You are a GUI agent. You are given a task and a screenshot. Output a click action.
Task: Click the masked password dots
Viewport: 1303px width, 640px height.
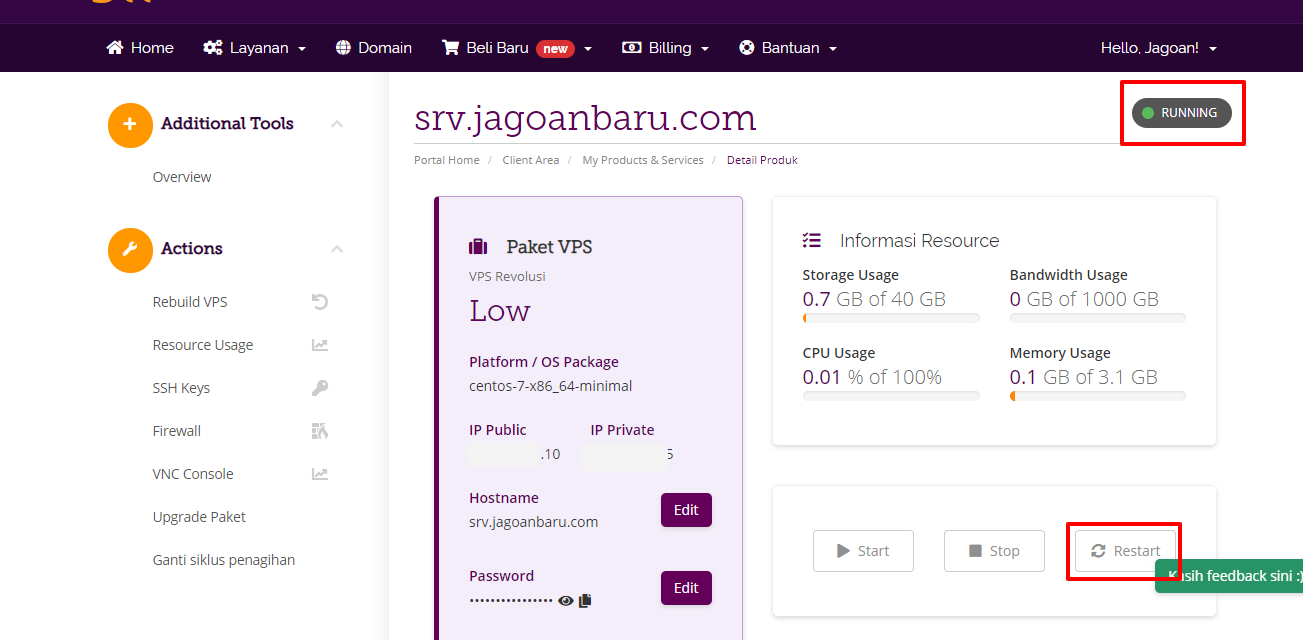[x=511, y=600]
